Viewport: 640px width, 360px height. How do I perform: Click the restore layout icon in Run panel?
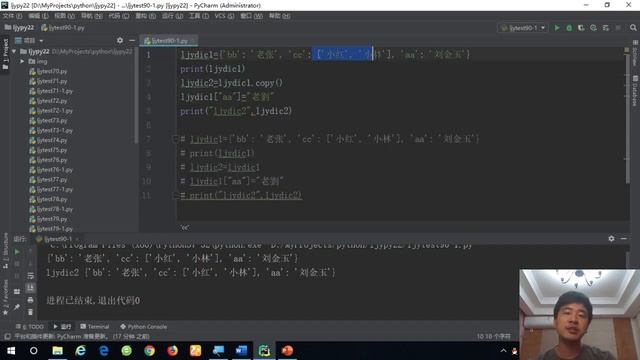point(17,291)
